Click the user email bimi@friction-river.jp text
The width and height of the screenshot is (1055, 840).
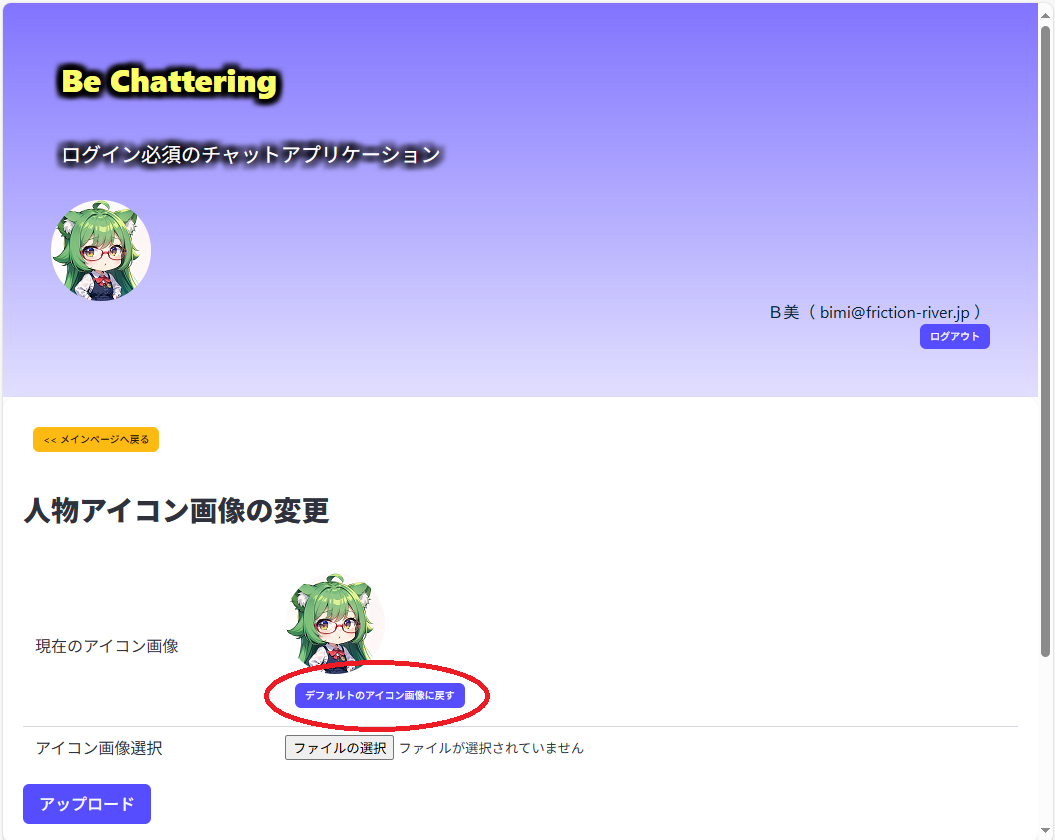point(894,312)
